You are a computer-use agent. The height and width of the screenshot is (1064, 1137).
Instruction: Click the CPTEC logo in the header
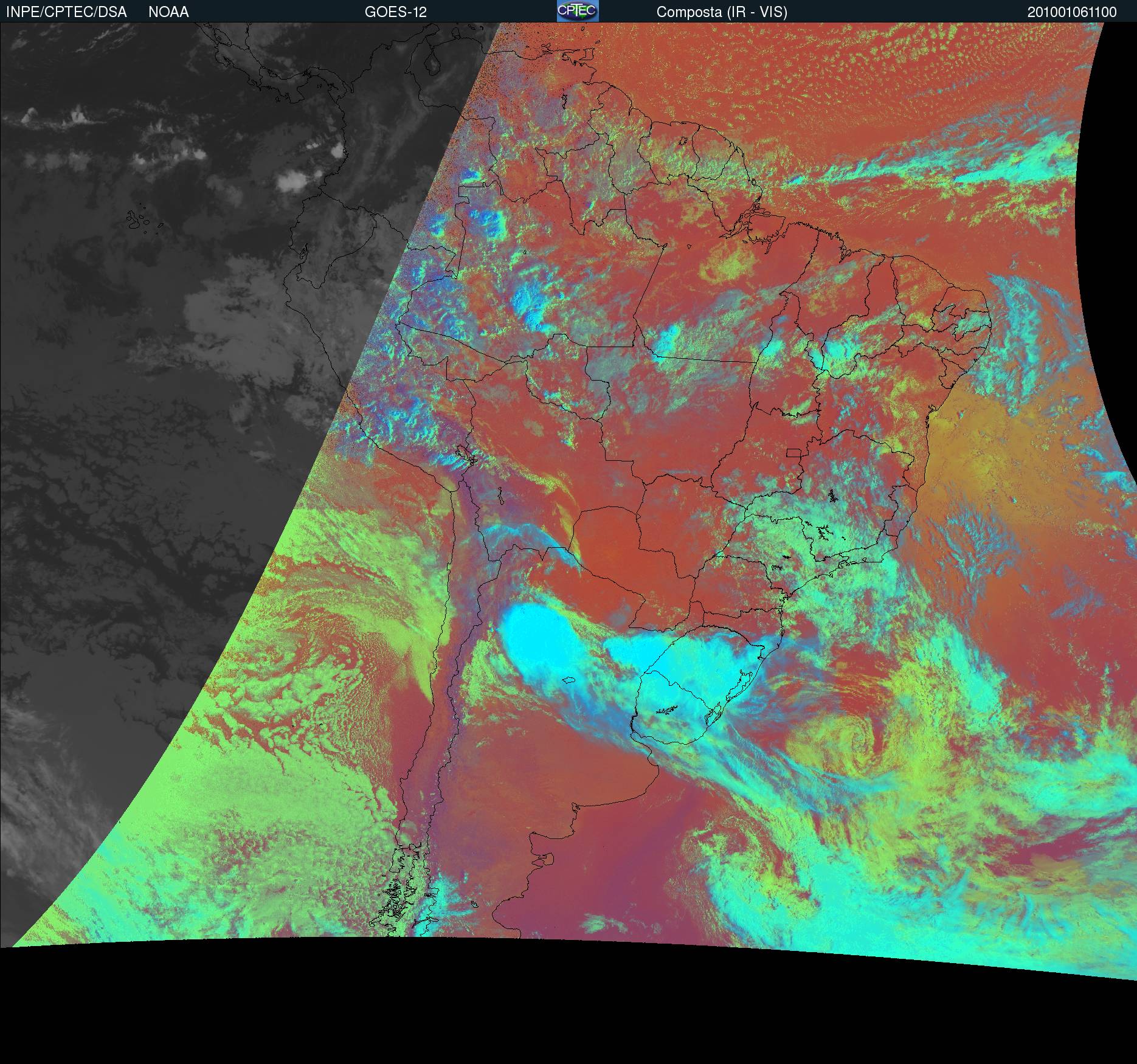click(x=578, y=11)
